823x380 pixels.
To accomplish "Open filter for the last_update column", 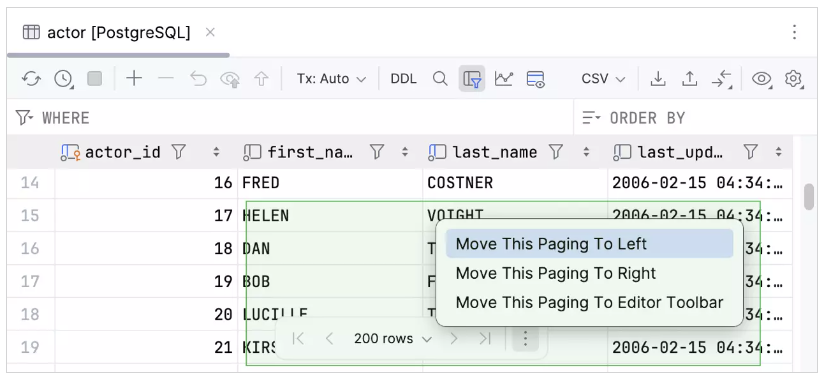I will point(751,153).
